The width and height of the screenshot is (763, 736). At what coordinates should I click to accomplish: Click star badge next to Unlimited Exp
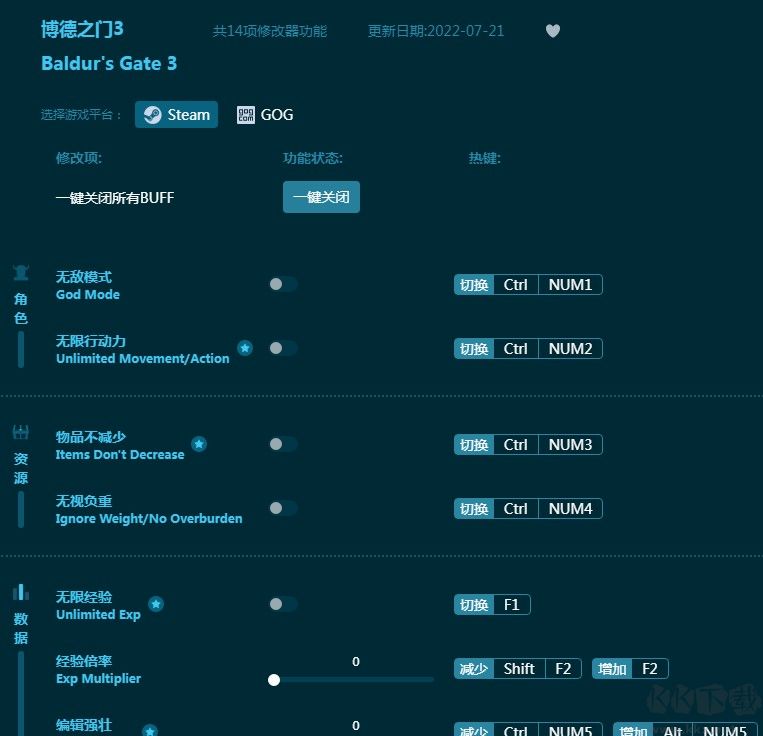click(x=156, y=604)
